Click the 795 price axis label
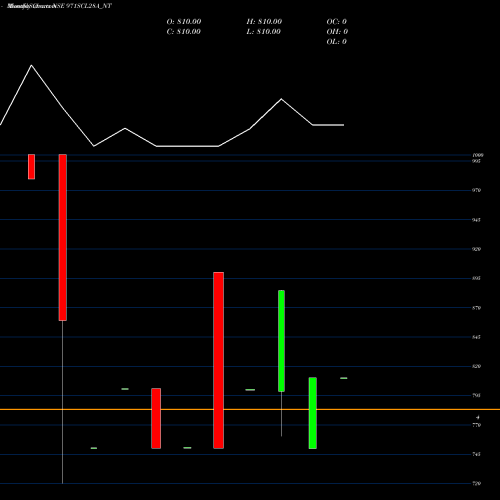 [476, 396]
